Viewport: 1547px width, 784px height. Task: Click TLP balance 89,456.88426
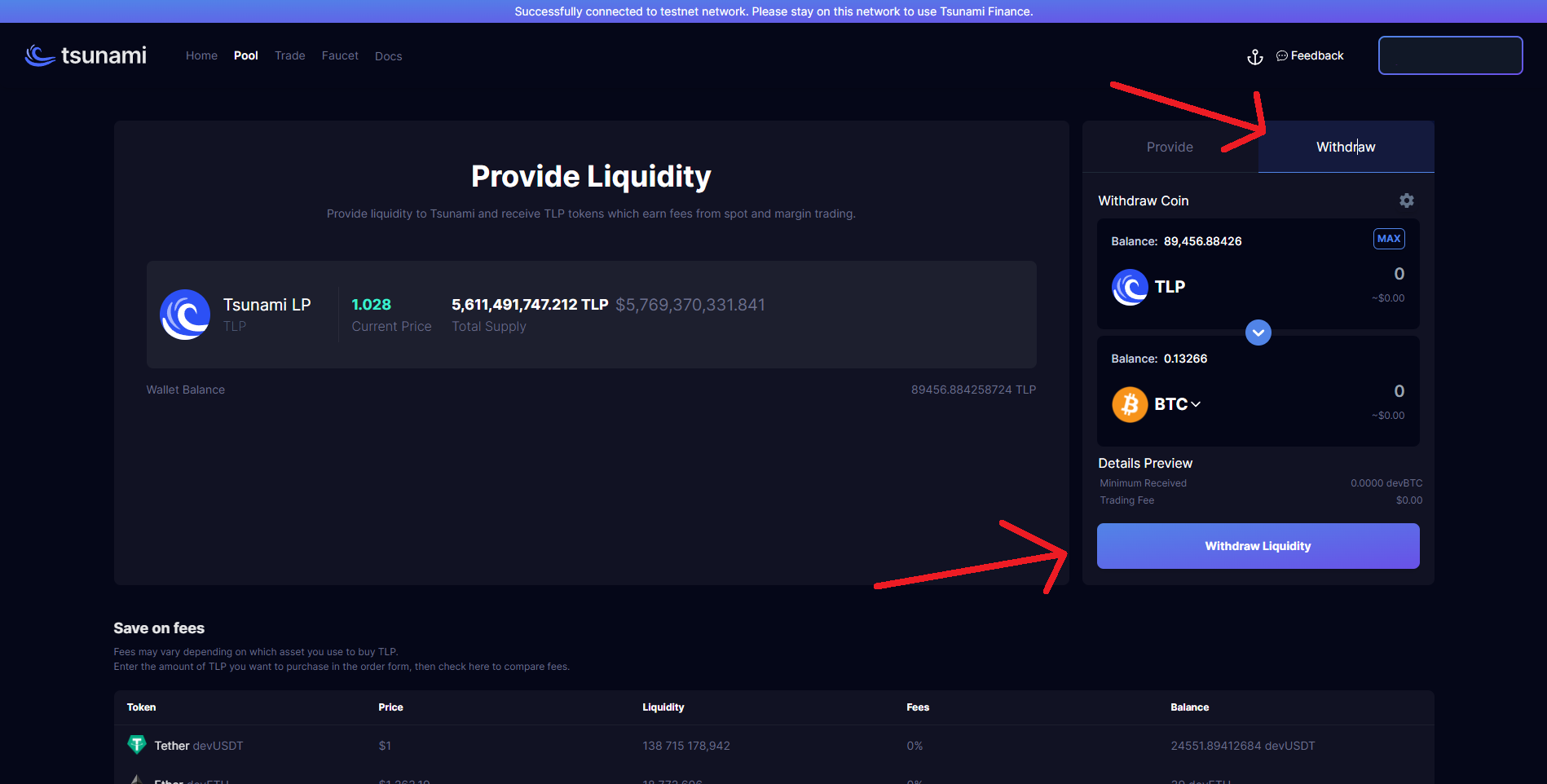(x=1203, y=241)
